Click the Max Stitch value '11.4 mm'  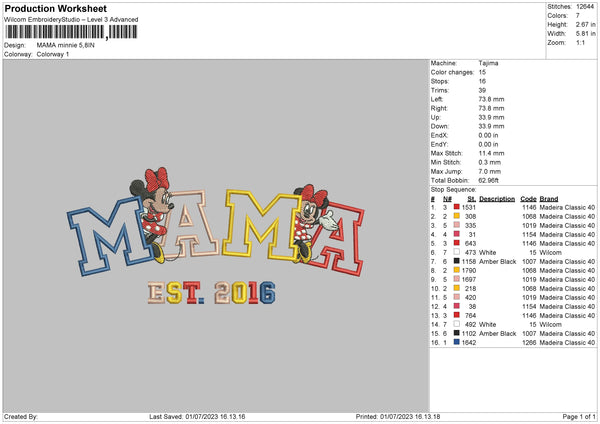pos(491,153)
